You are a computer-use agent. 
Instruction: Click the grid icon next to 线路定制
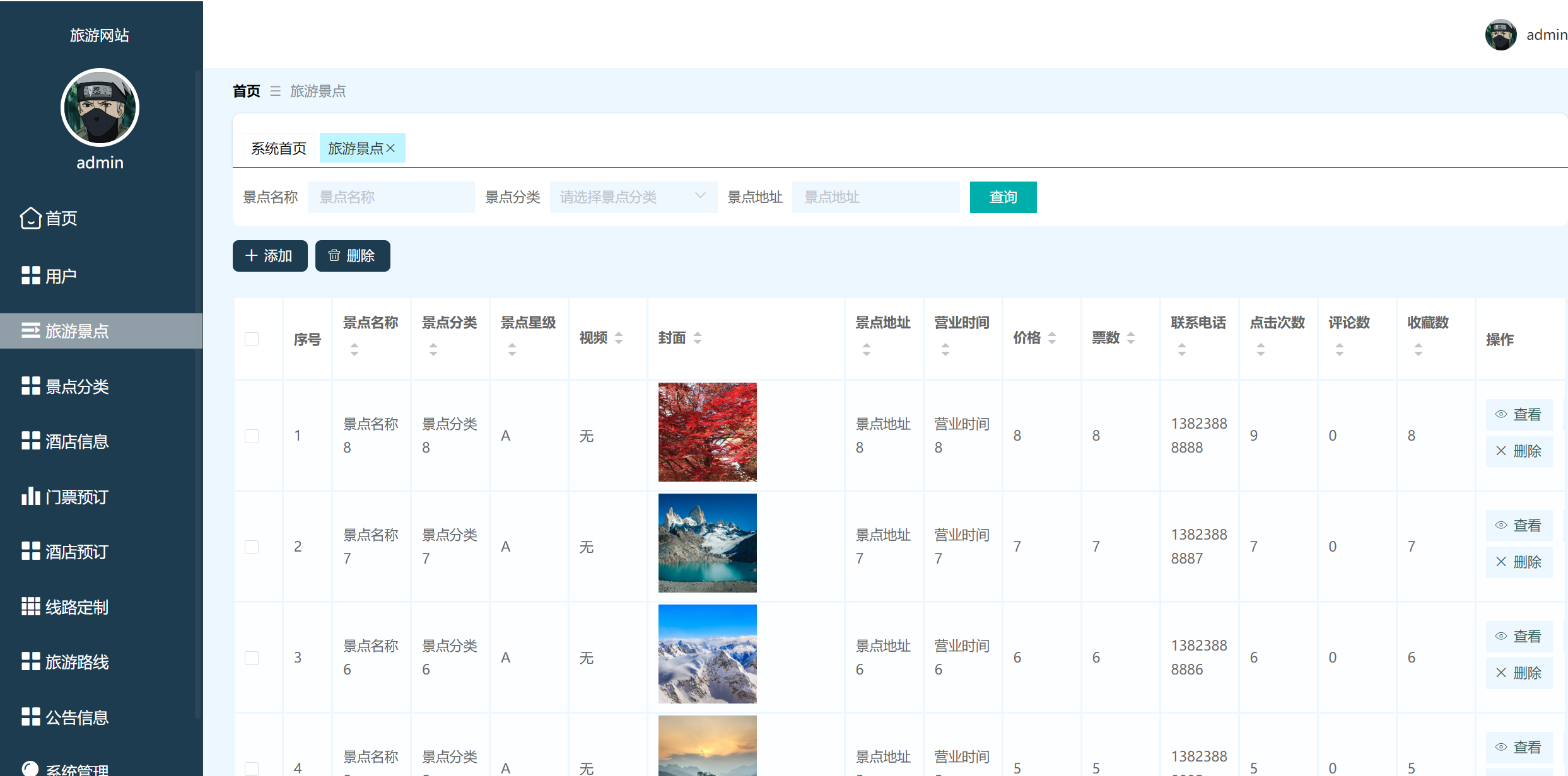(x=30, y=606)
